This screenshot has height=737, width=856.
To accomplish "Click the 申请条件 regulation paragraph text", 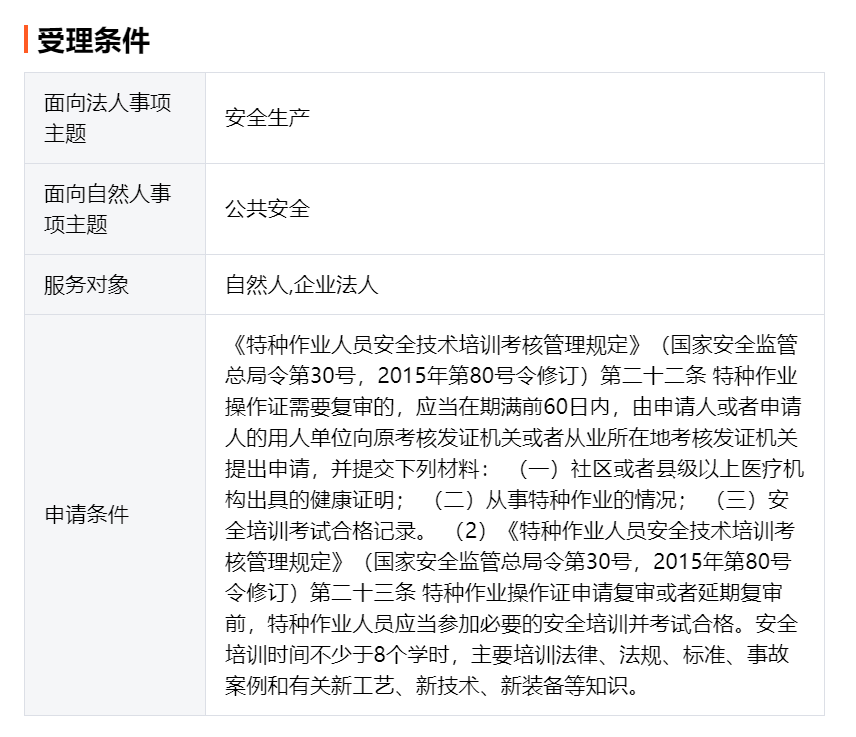I will tap(514, 515).
